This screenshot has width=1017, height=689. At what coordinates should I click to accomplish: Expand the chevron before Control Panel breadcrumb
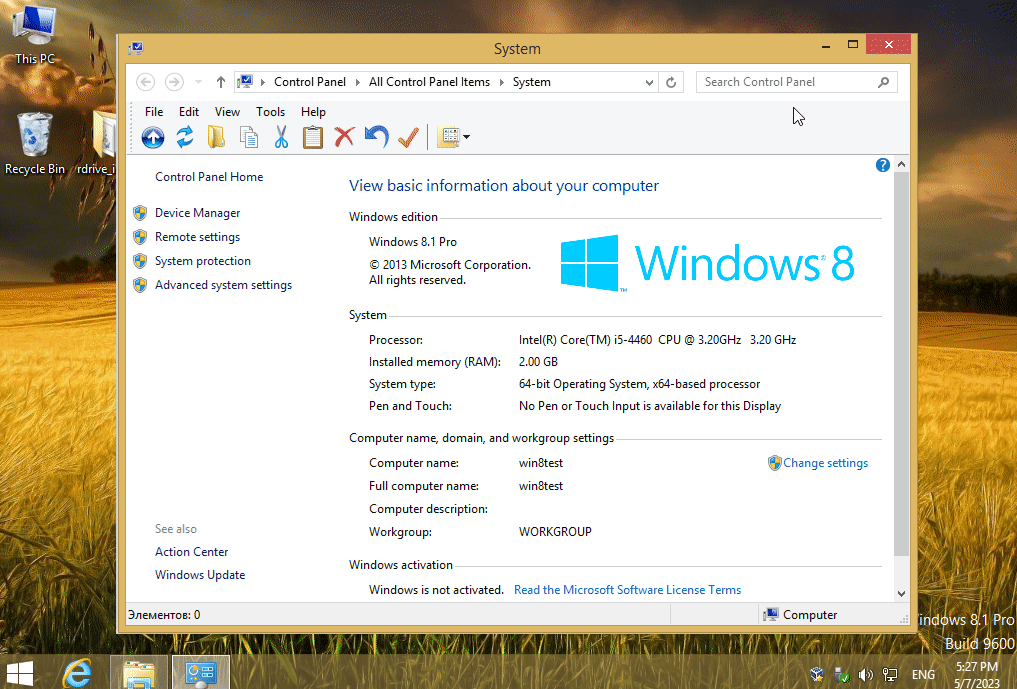tap(263, 82)
